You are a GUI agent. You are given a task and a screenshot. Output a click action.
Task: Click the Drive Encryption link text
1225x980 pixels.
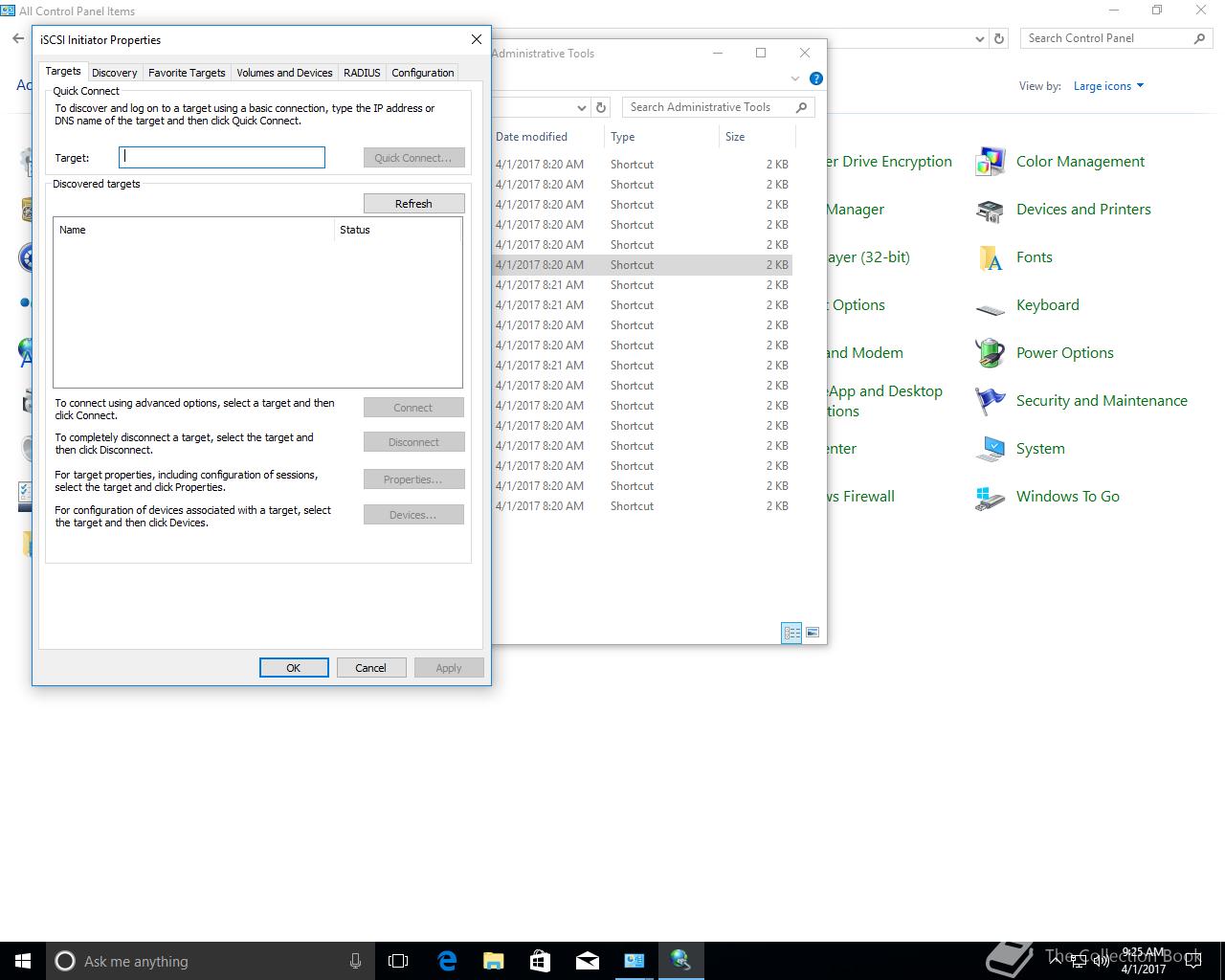coord(897,162)
